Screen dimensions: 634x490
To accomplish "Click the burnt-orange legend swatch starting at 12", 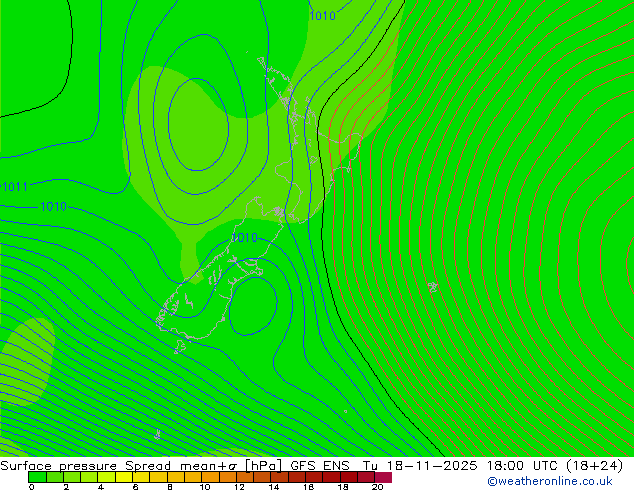I will coord(245,477).
